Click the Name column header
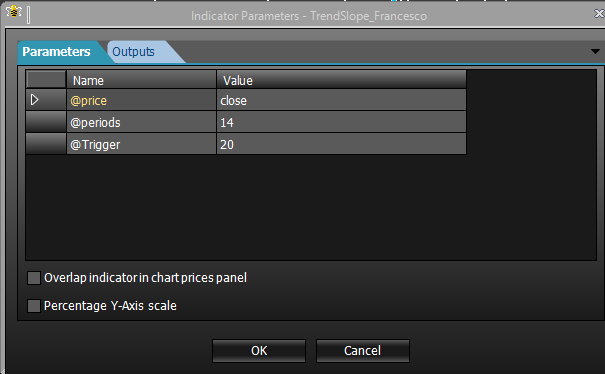The height and width of the screenshot is (374, 605). 141,80
